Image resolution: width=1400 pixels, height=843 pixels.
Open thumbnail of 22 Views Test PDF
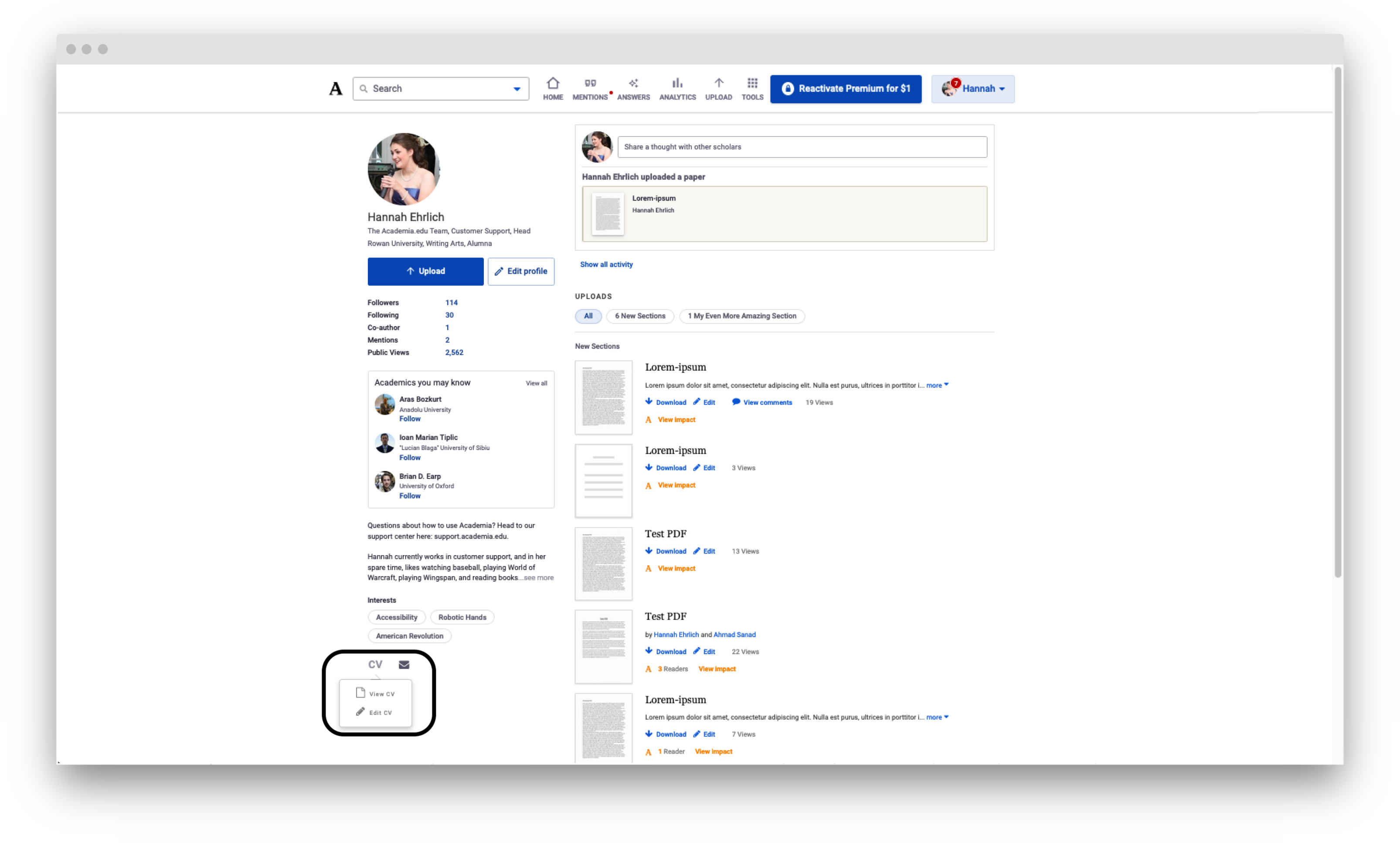tap(603, 646)
